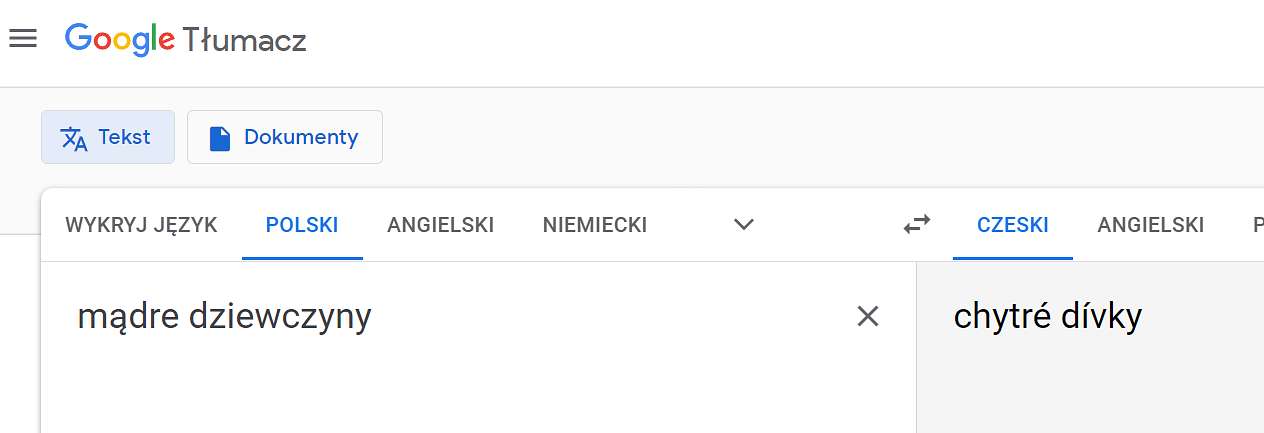This screenshot has height=433, width=1264.
Task: Swap source and target languages
Action: 916,224
